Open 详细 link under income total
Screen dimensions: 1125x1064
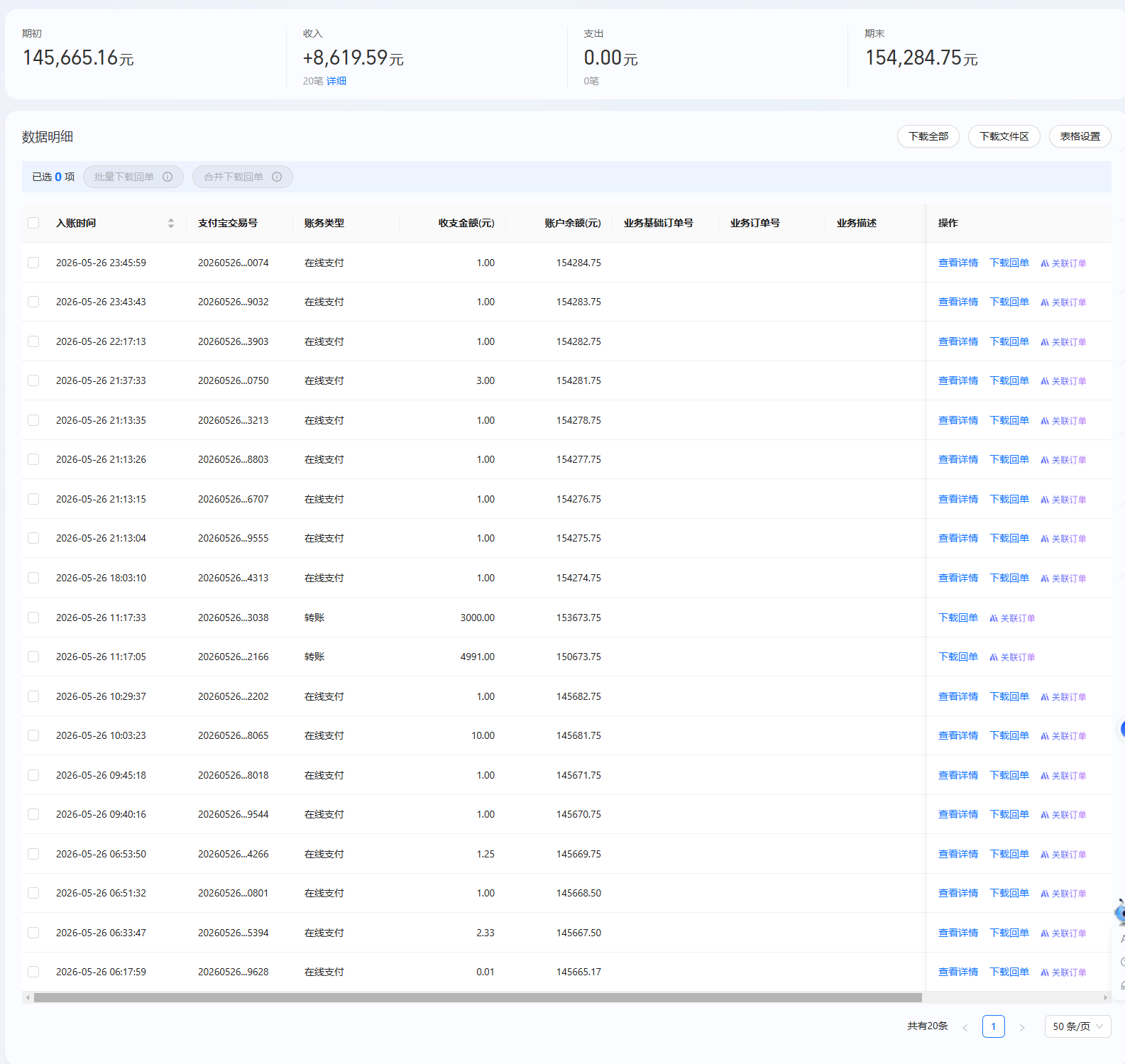point(336,81)
